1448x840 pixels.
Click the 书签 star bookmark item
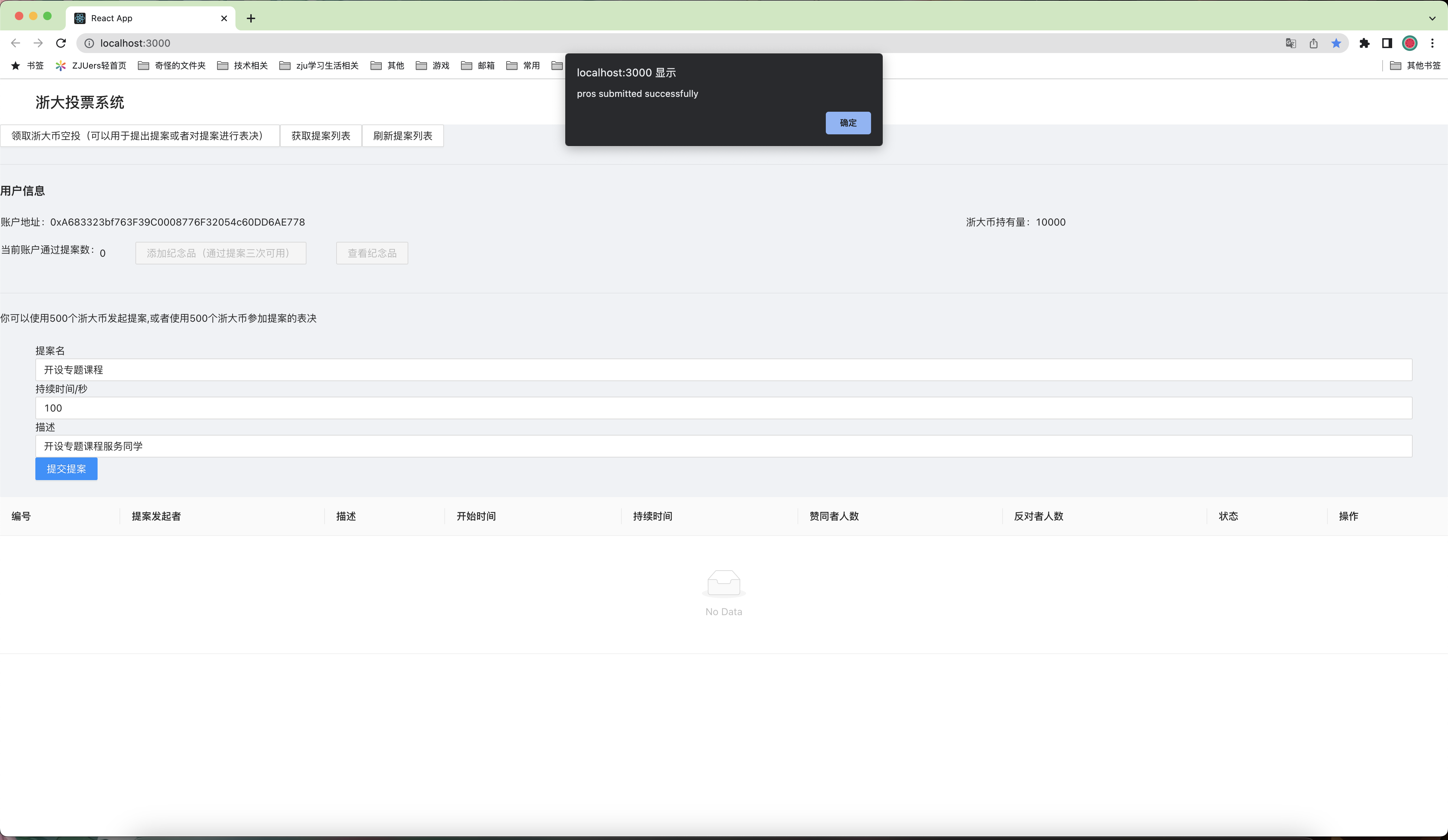(x=27, y=65)
